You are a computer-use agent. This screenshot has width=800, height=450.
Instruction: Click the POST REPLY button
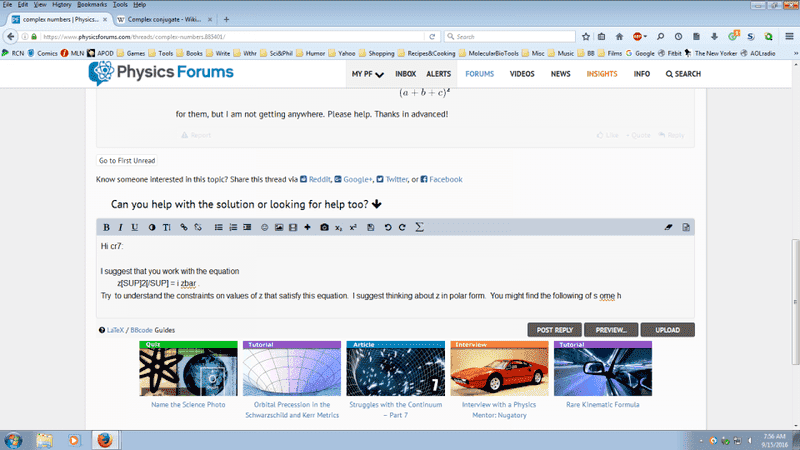555,329
